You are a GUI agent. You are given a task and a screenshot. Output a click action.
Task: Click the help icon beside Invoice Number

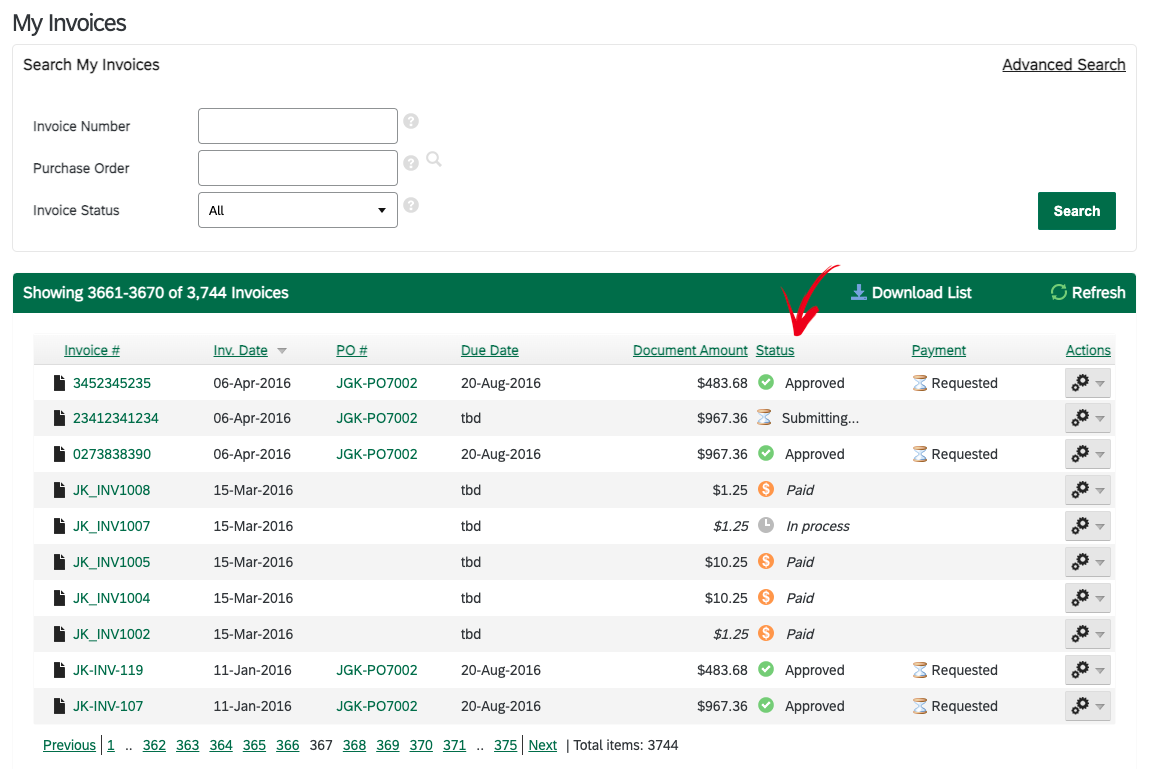[x=411, y=120]
